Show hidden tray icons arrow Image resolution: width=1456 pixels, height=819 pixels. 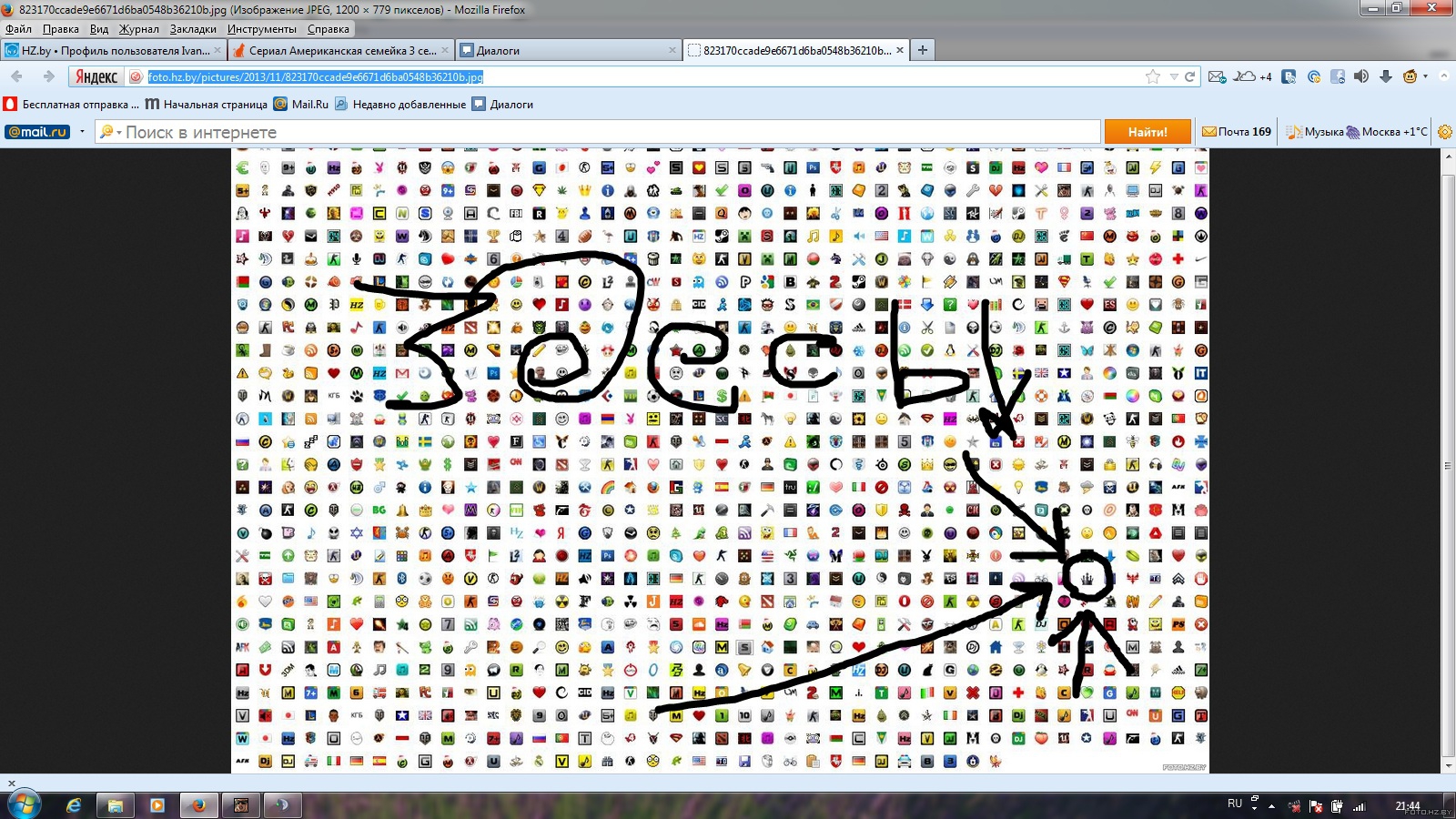point(1272,806)
